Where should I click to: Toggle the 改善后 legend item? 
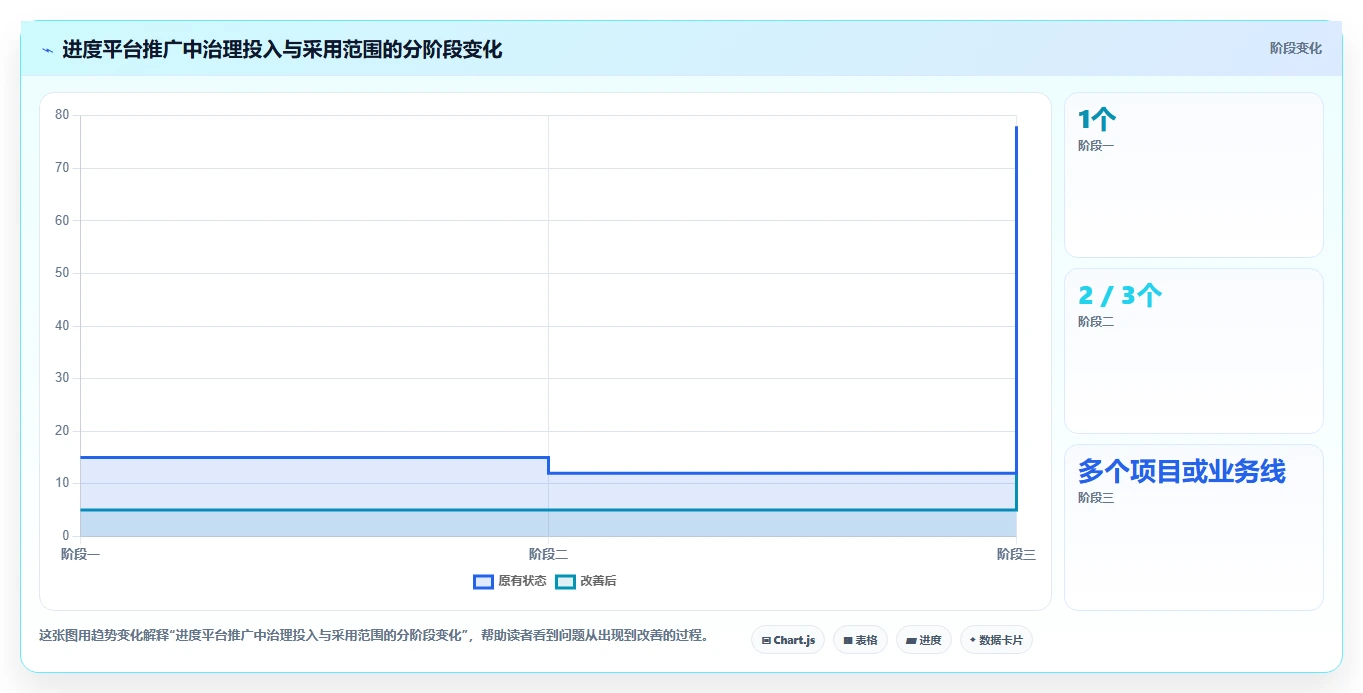[586, 581]
